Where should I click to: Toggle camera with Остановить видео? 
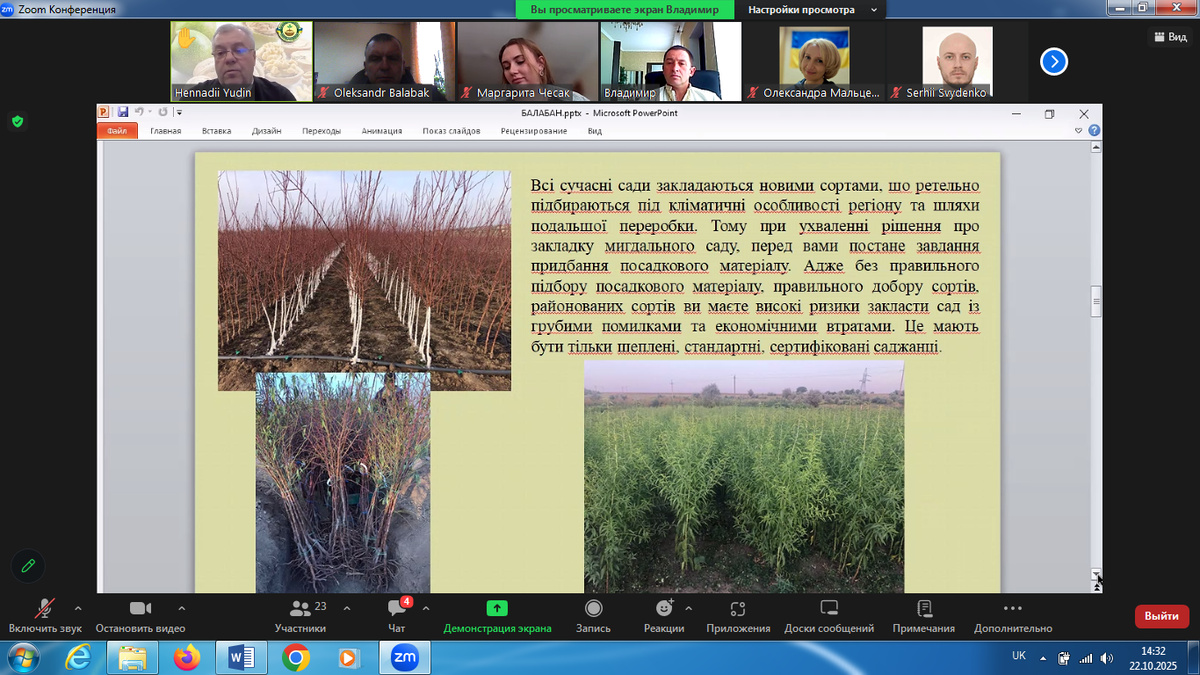coord(140,608)
